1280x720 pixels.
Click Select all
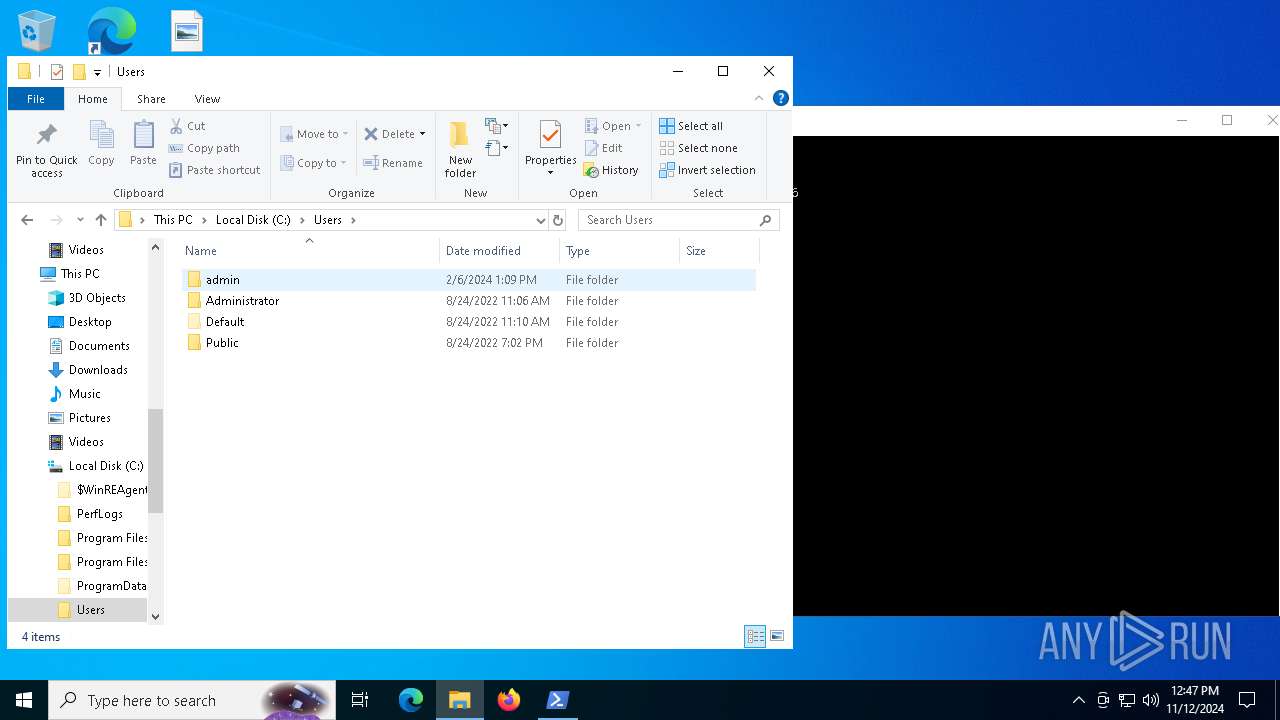click(x=691, y=126)
